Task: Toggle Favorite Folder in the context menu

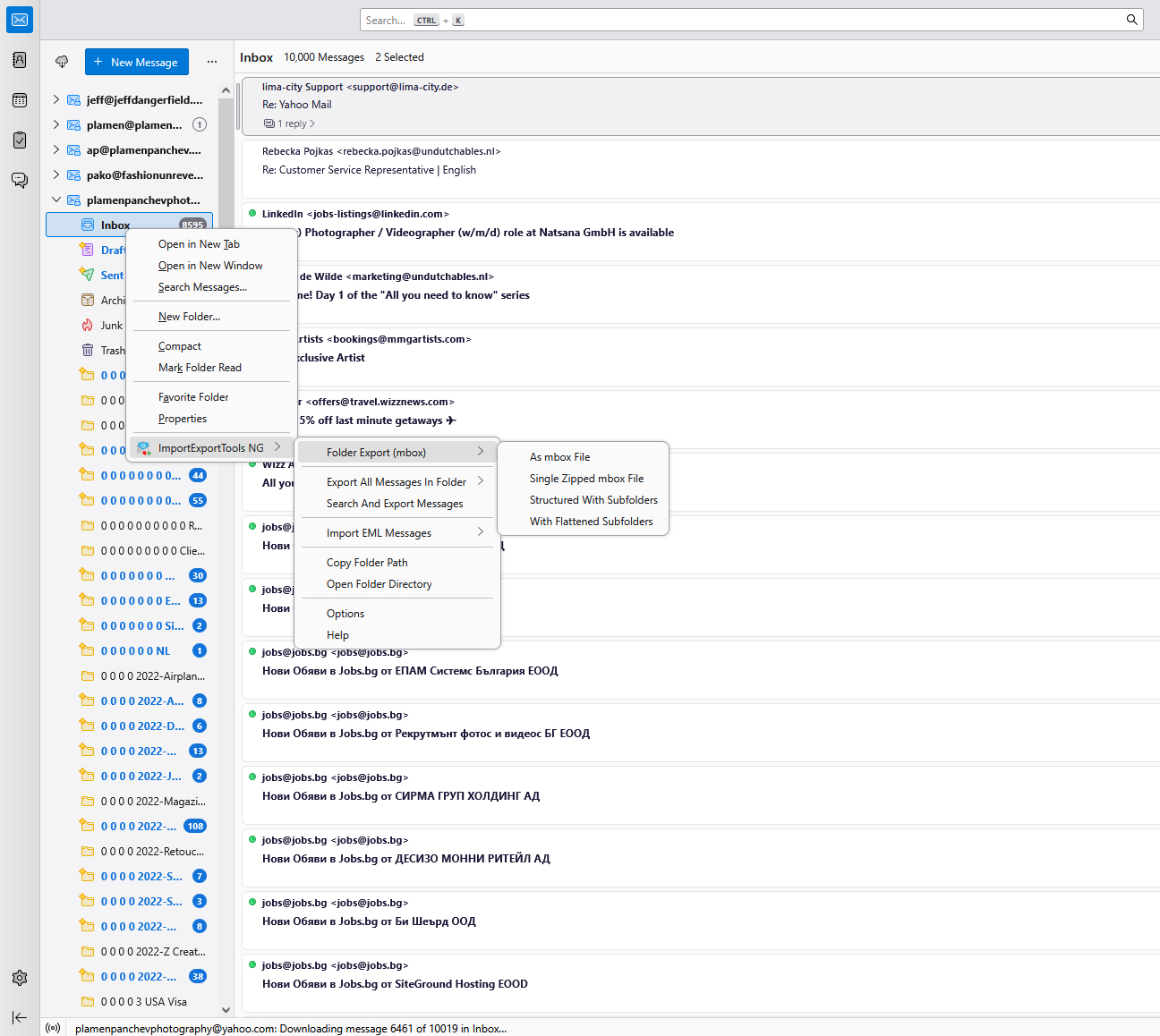Action: click(x=193, y=397)
